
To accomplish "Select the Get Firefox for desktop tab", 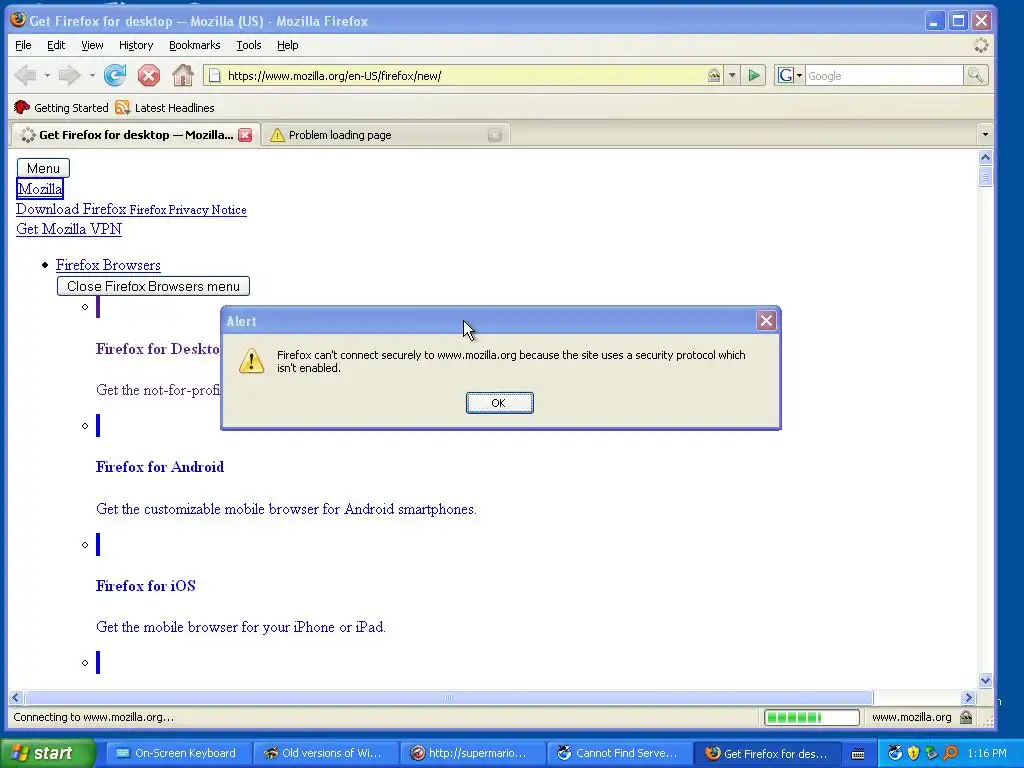I will click(135, 135).
